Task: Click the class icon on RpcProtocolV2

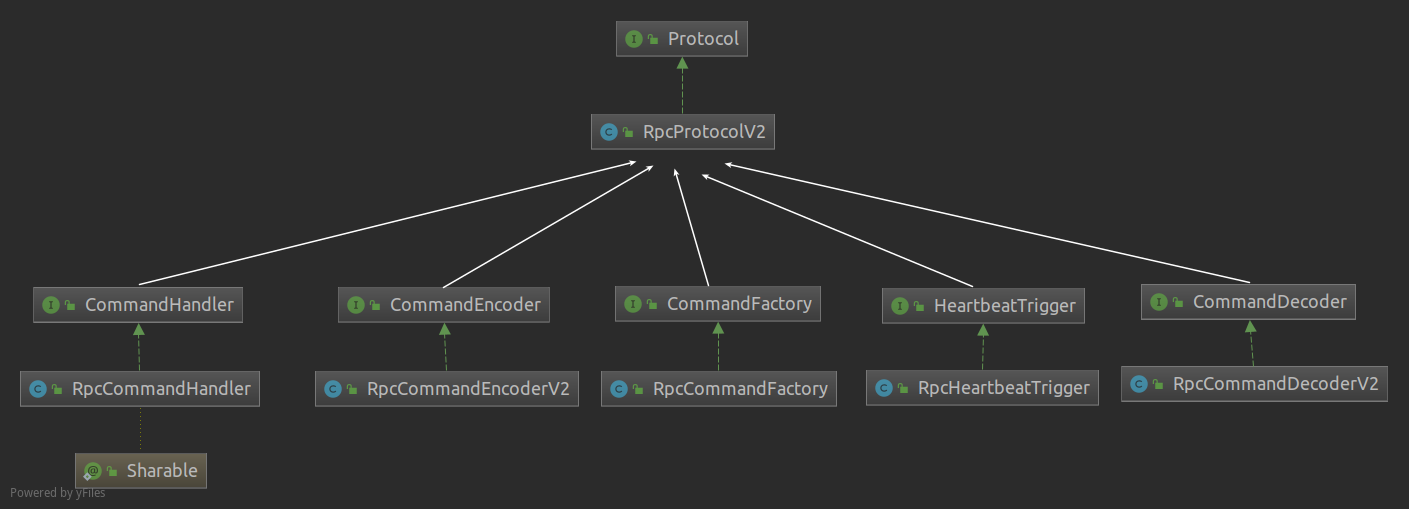Action: [609, 131]
